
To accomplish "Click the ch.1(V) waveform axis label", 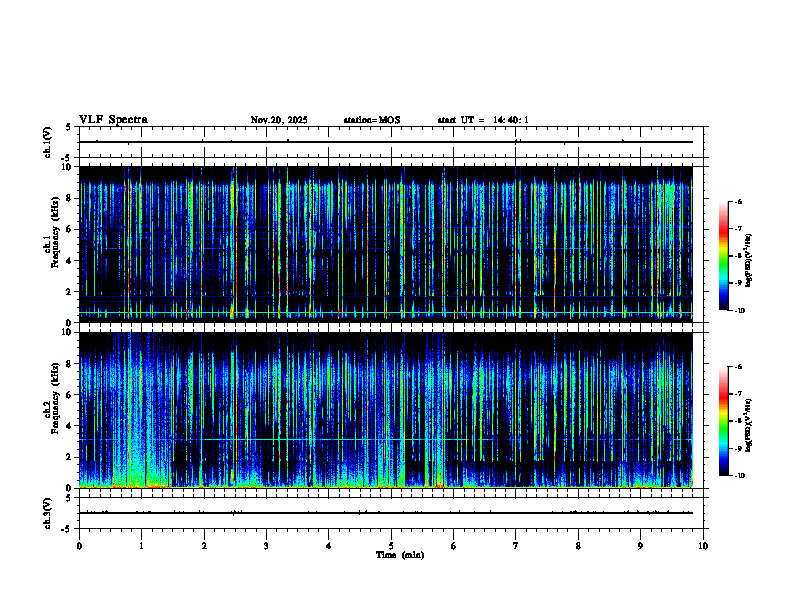I will [48, 142].
